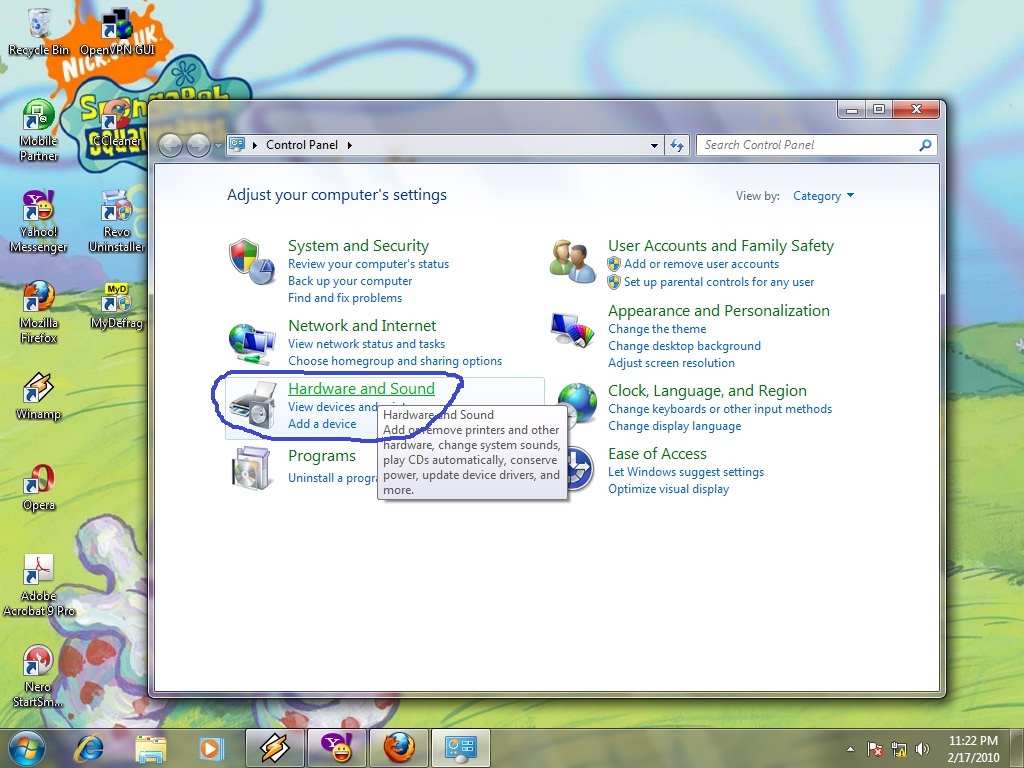The height and width of the screenshot is (768, 1024).
Task: Open Adjust screen resolution link
Action: [x=671, y=363]
